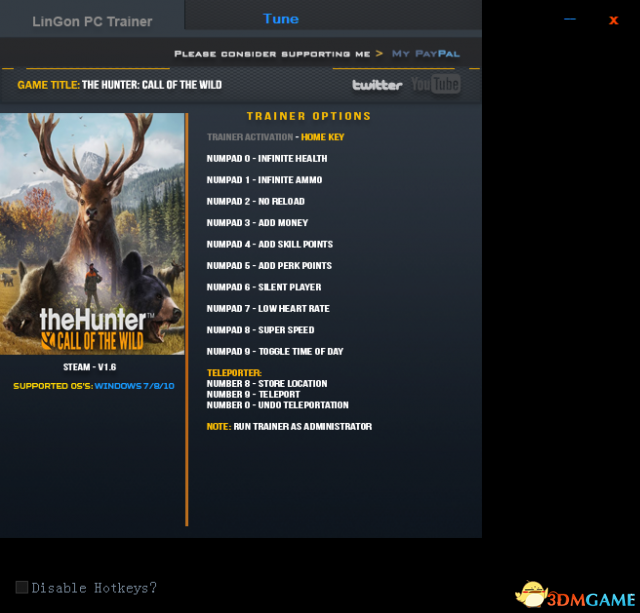
Task: Enable the Disable Hotkeys checkbox
Action: click(x=22, y=587)
